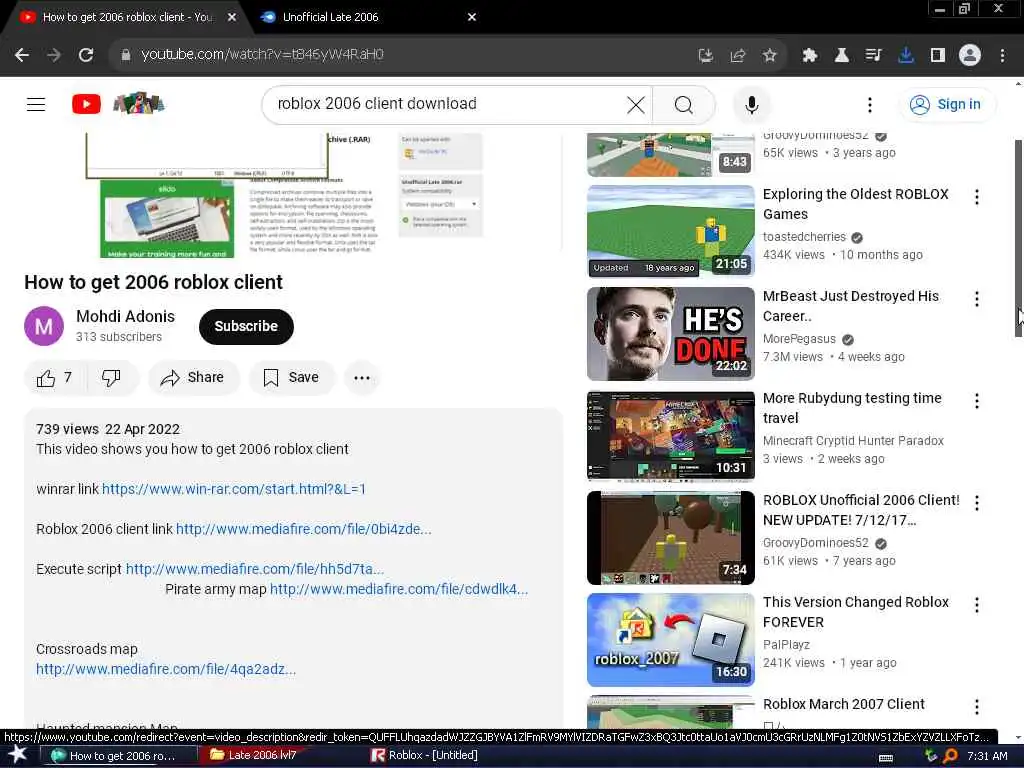1024x768 pixels.
Task: Like the video with thumbs up
Action: pyautogui.click(x=54, y=377)
